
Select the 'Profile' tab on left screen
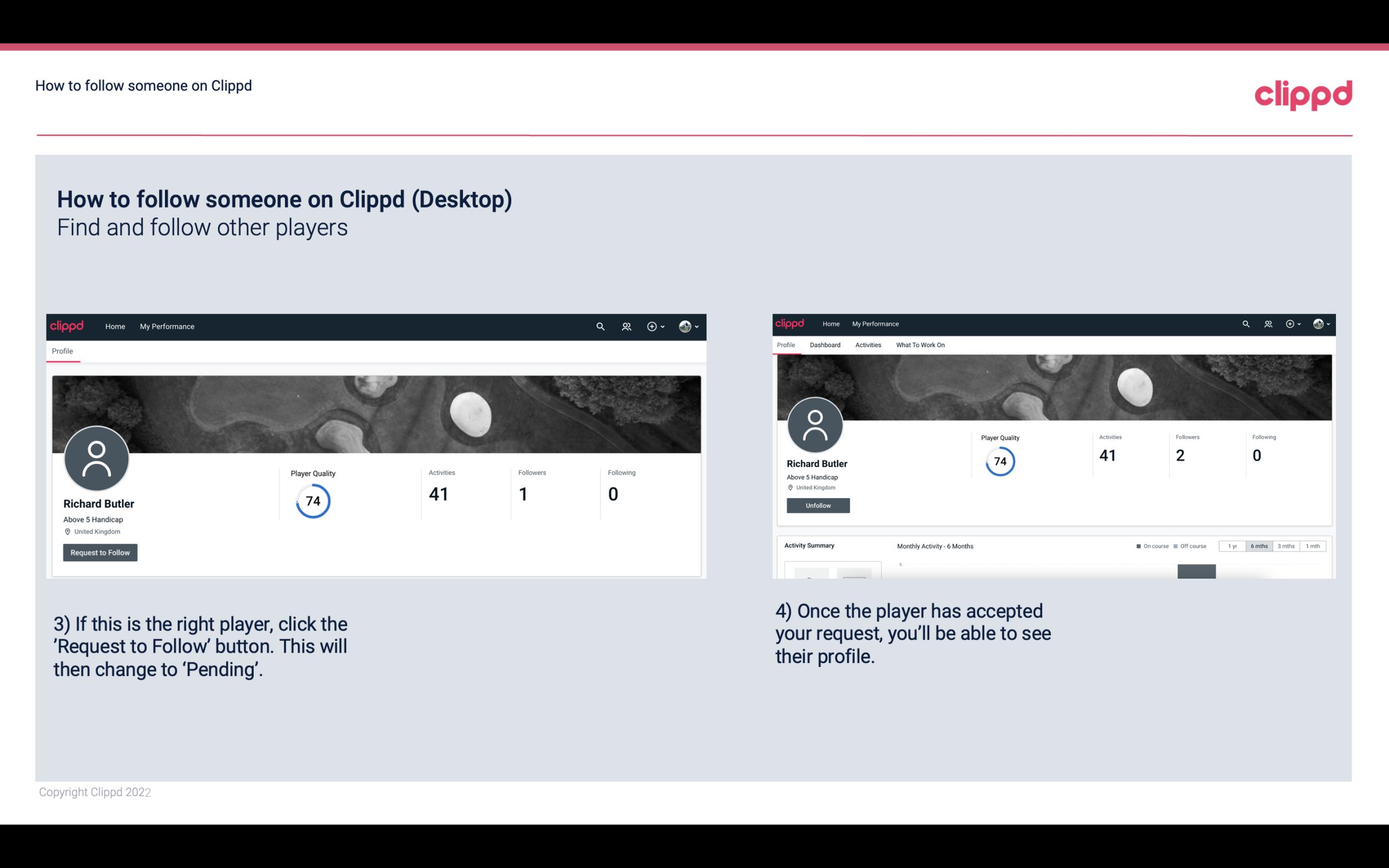click(x=62, y=351)
